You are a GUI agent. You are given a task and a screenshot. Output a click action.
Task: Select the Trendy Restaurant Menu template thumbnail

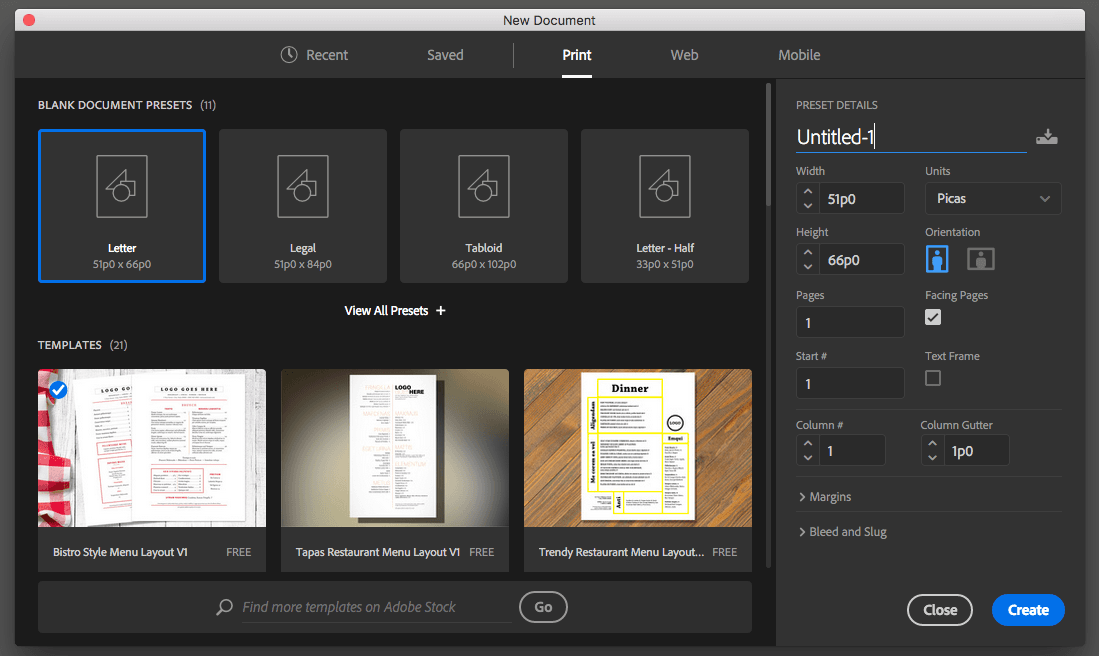coord(638,446)
